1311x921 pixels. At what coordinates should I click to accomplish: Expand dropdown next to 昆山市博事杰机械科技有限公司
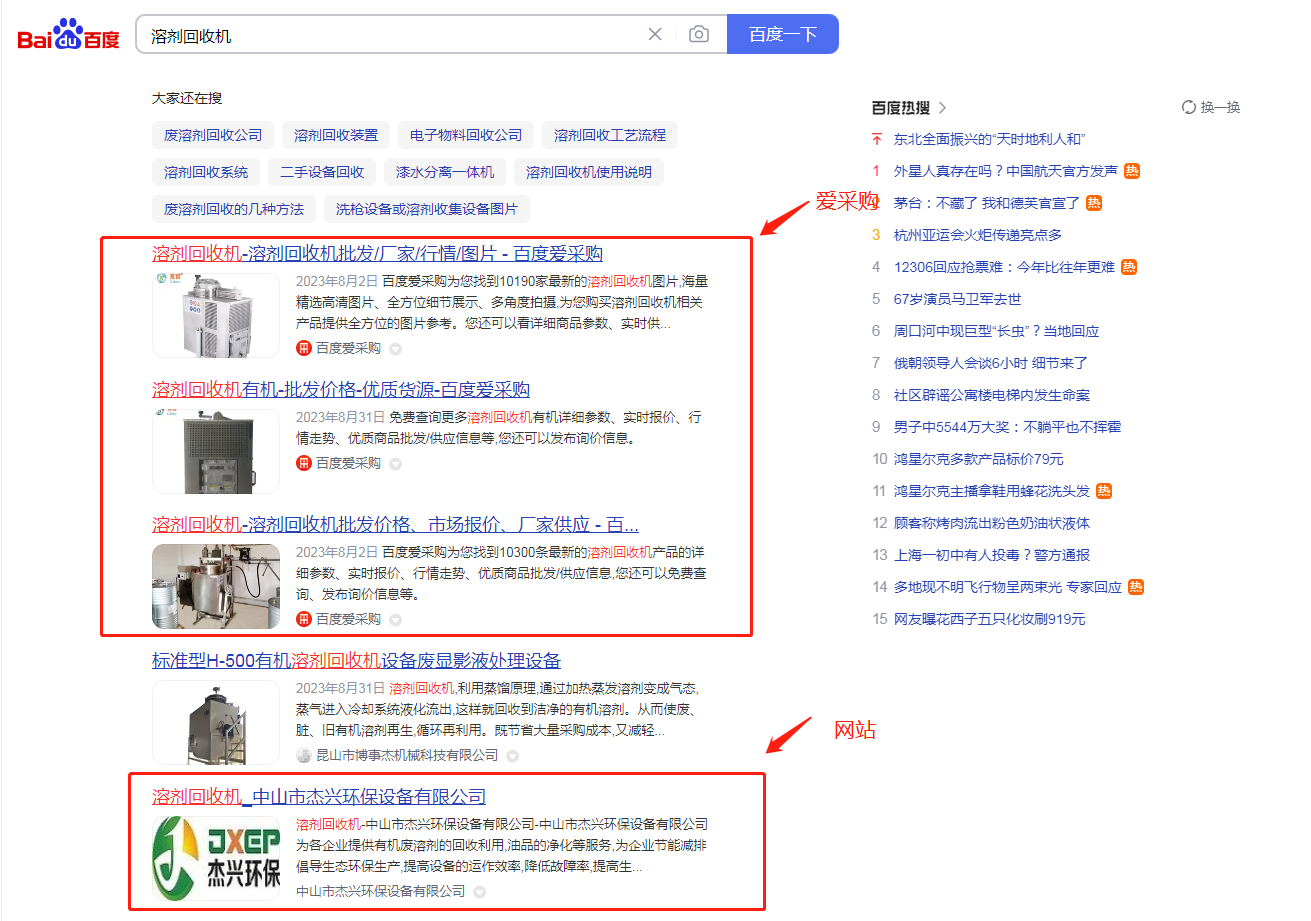512,756
